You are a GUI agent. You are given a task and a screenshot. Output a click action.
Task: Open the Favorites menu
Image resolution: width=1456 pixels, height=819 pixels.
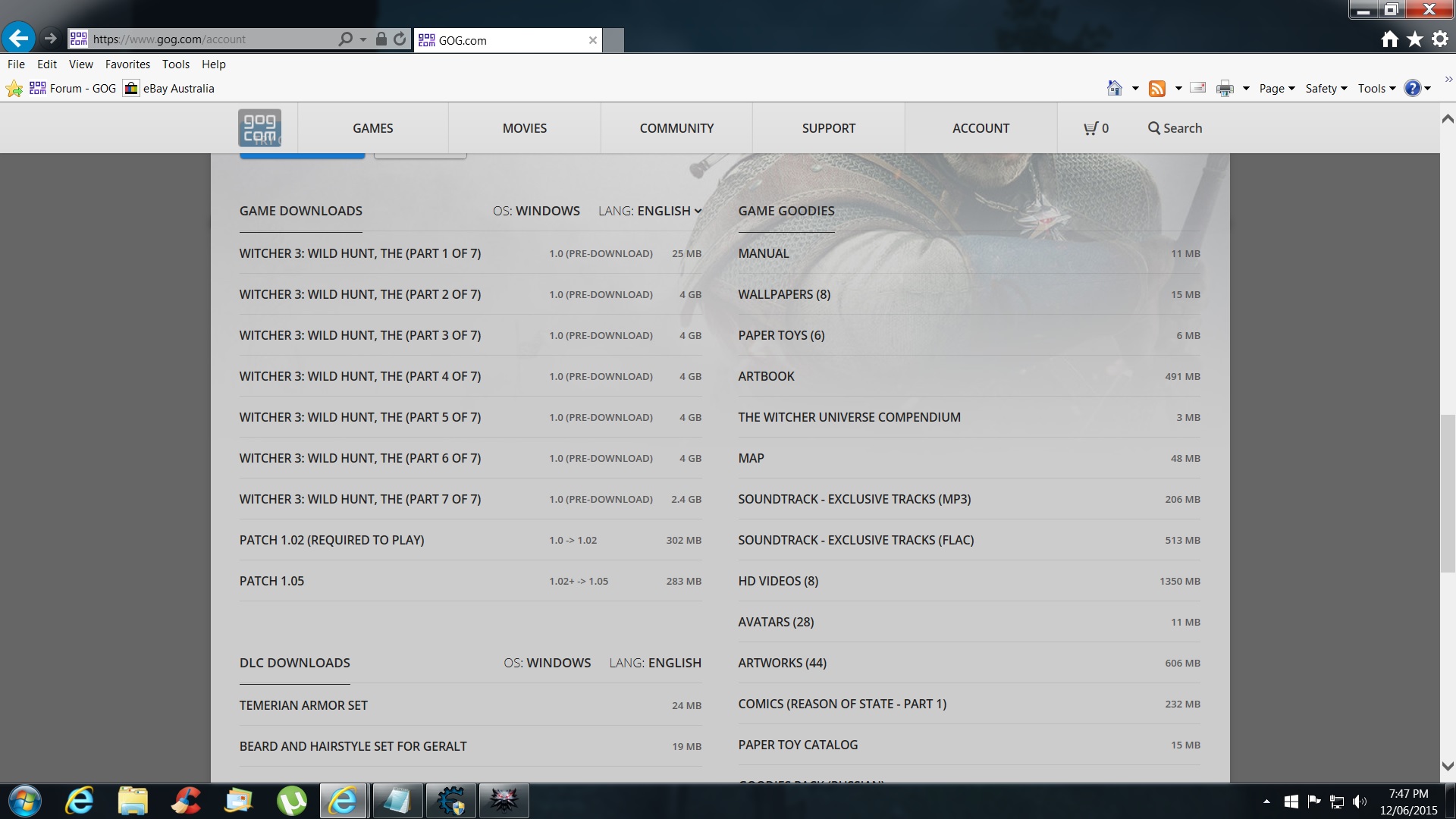(x=127, y=64)
